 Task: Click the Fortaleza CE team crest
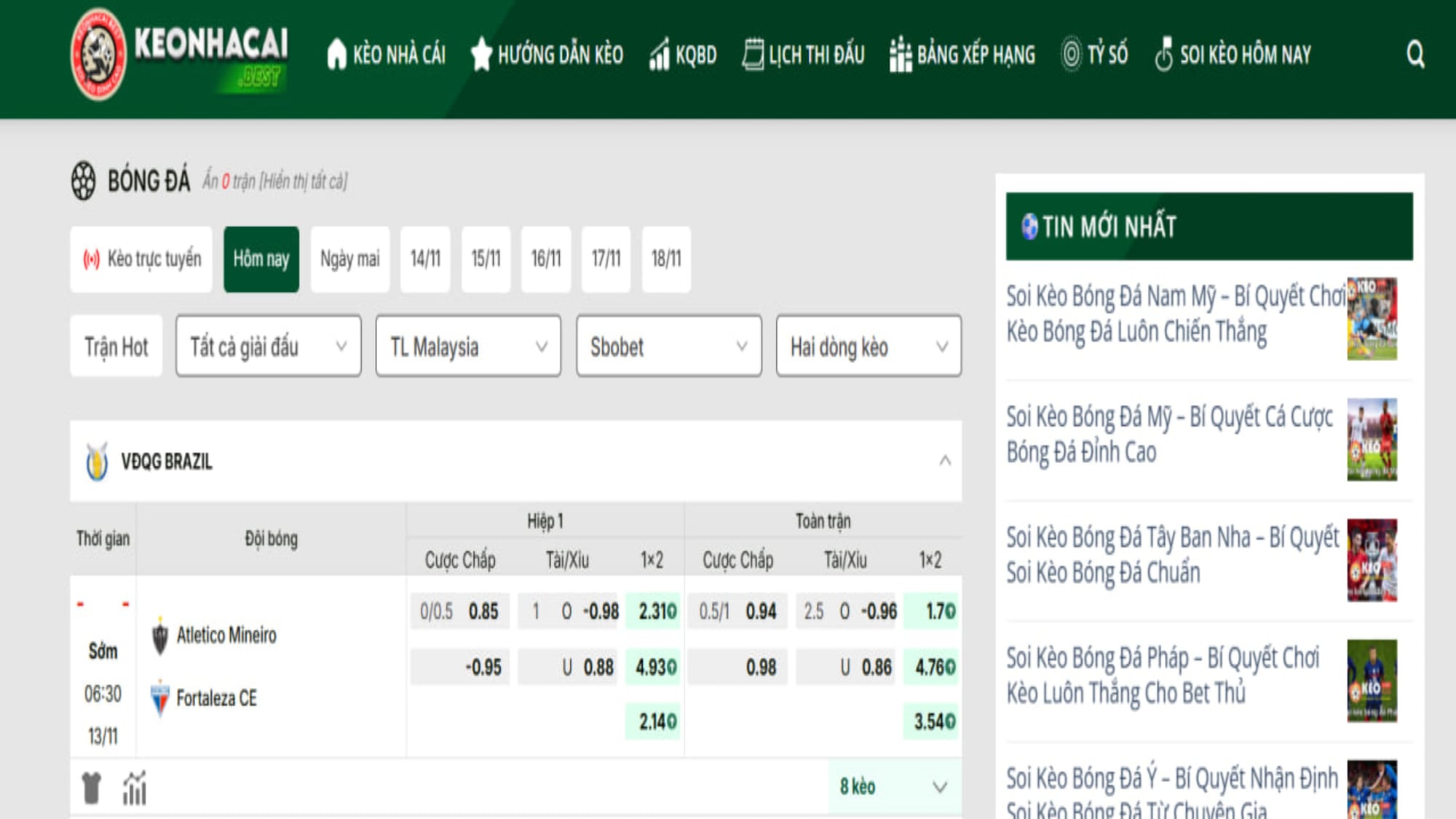160,698
